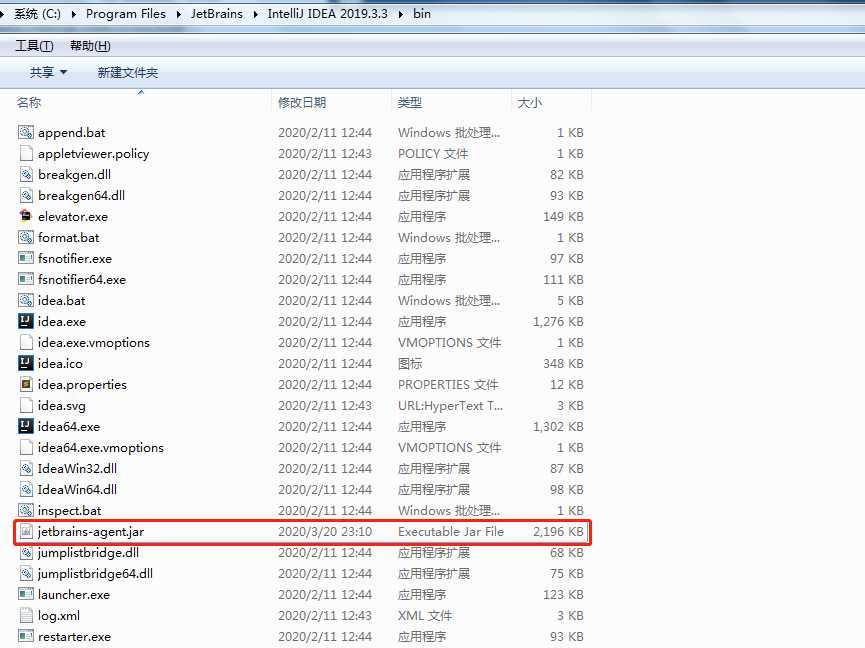This screenshot has width=865, height=648.
Task: Click the idea64.exe IntelliJ icon
Action: coord(26,426)
